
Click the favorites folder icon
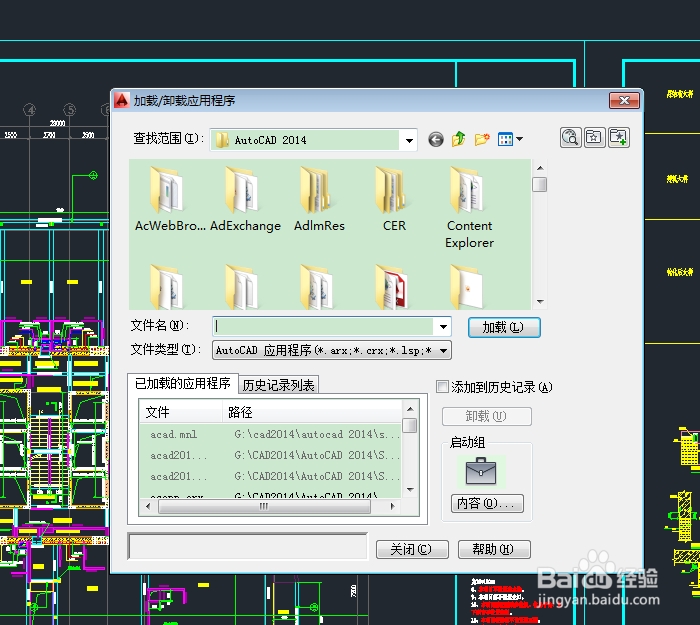[594, 138]
